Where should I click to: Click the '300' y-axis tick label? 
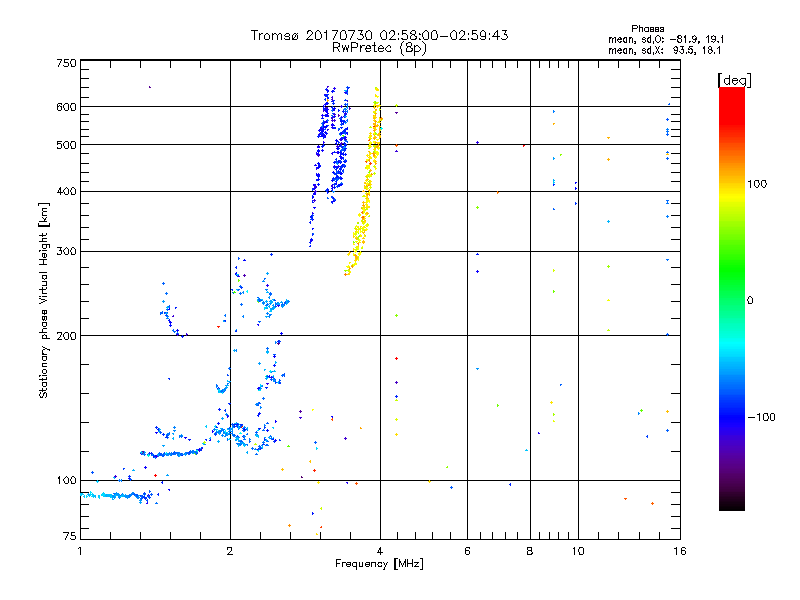click(66, 251)
